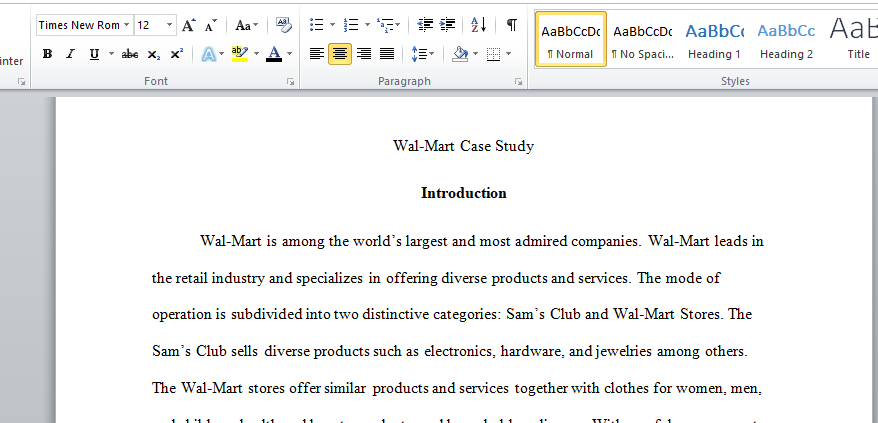The width and height of the screenshot is (878, 423).
Task: Open the Clipboard dialog launcher
Action: click(21, 82)
